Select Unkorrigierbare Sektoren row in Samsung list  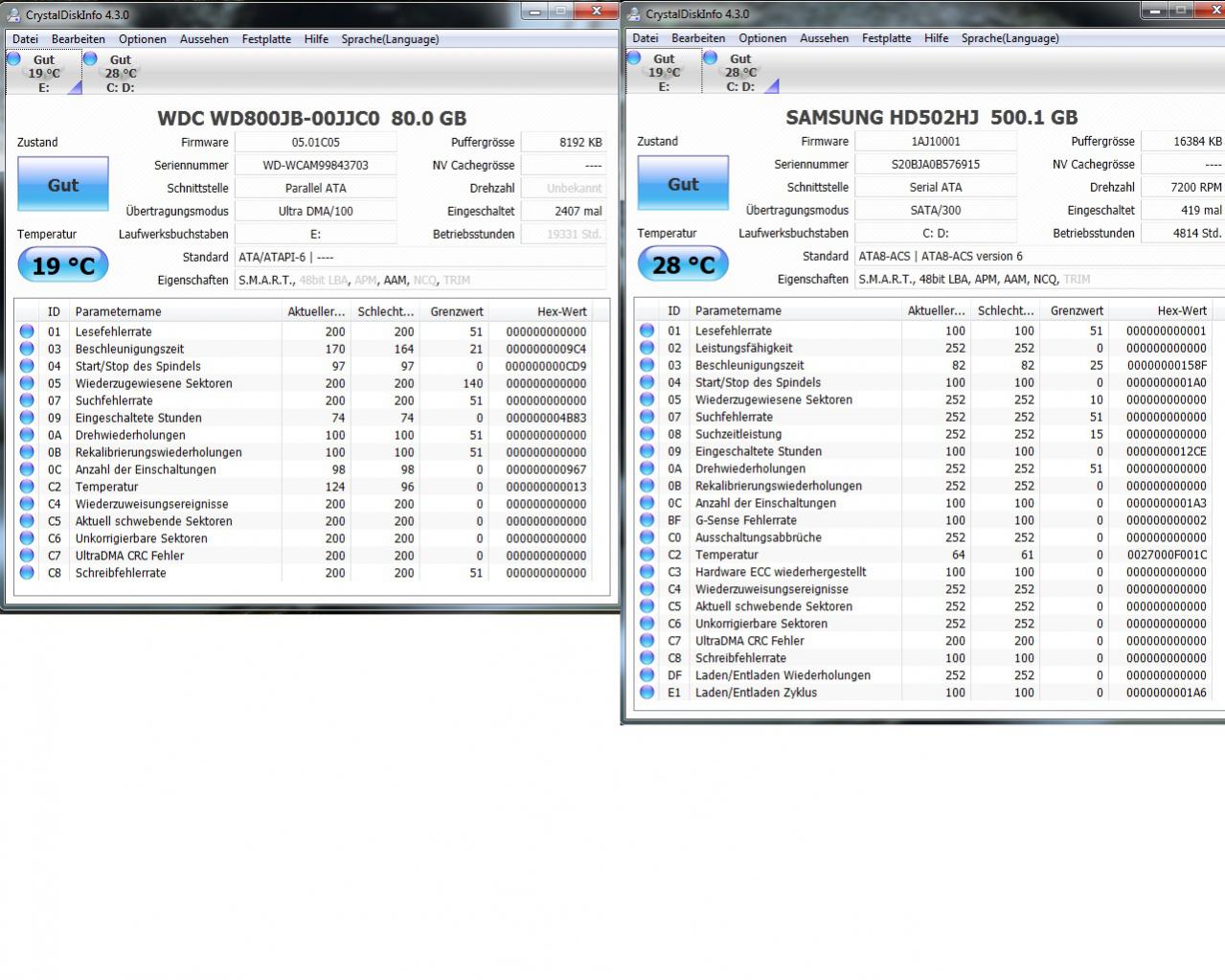(930, 624)
